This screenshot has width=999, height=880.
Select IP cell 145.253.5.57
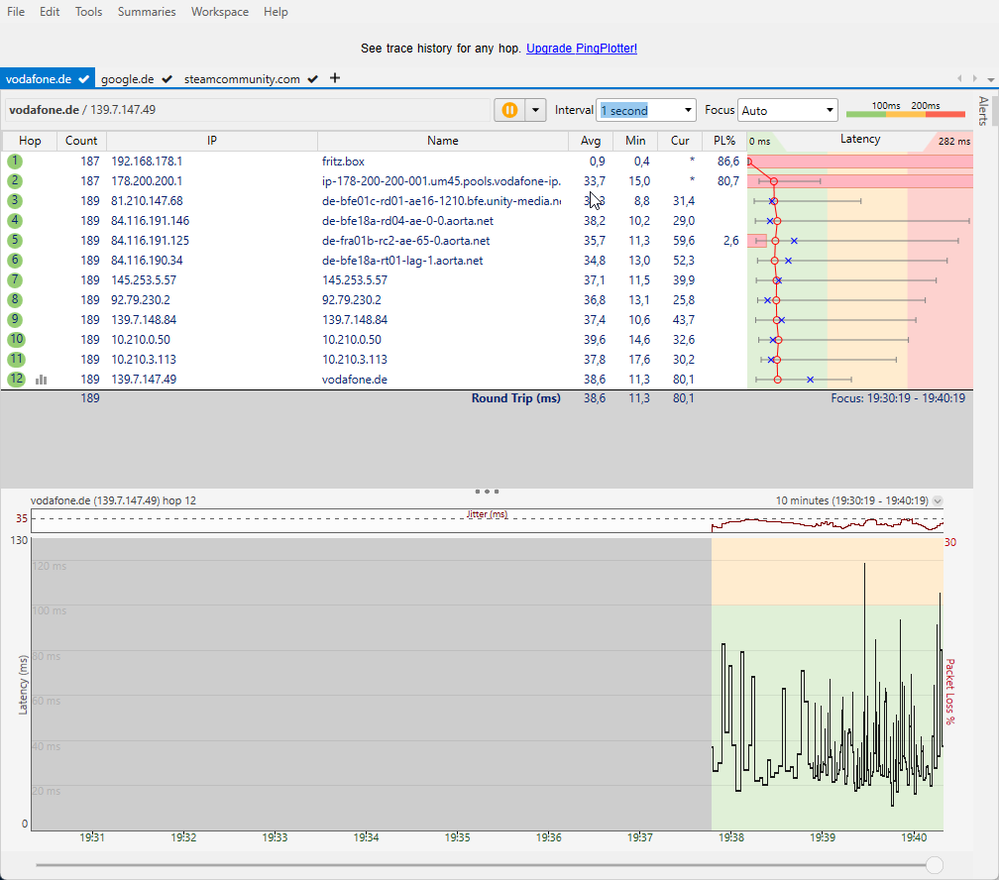pyautogui.click(x=143, y=280)
